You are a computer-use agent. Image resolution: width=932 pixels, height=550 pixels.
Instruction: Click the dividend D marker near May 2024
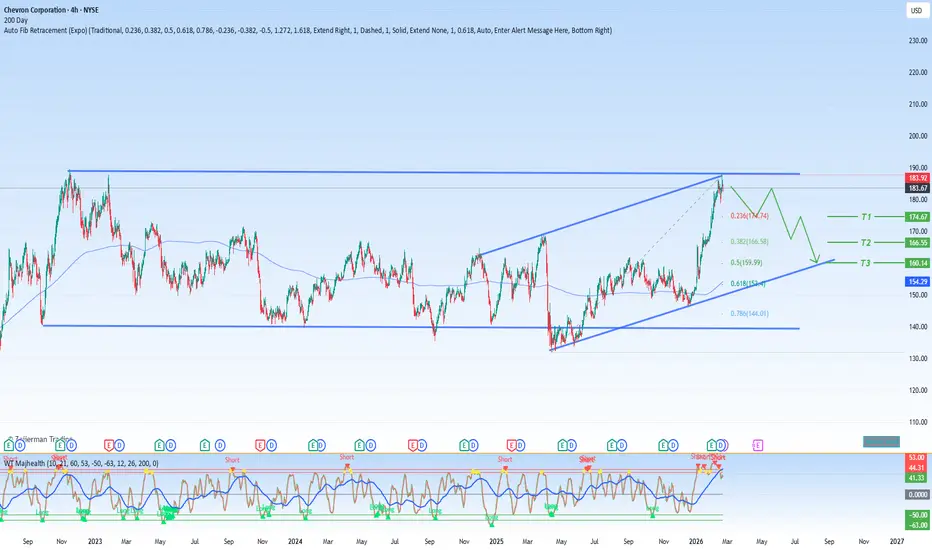[370, 445]
